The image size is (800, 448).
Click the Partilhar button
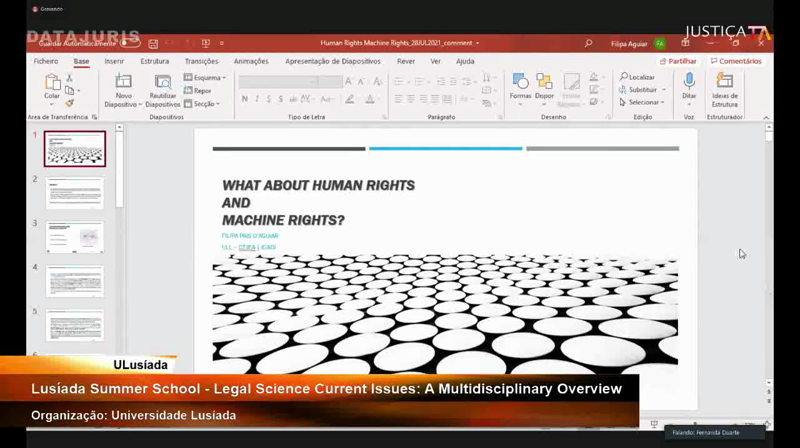tap(679, 61)
